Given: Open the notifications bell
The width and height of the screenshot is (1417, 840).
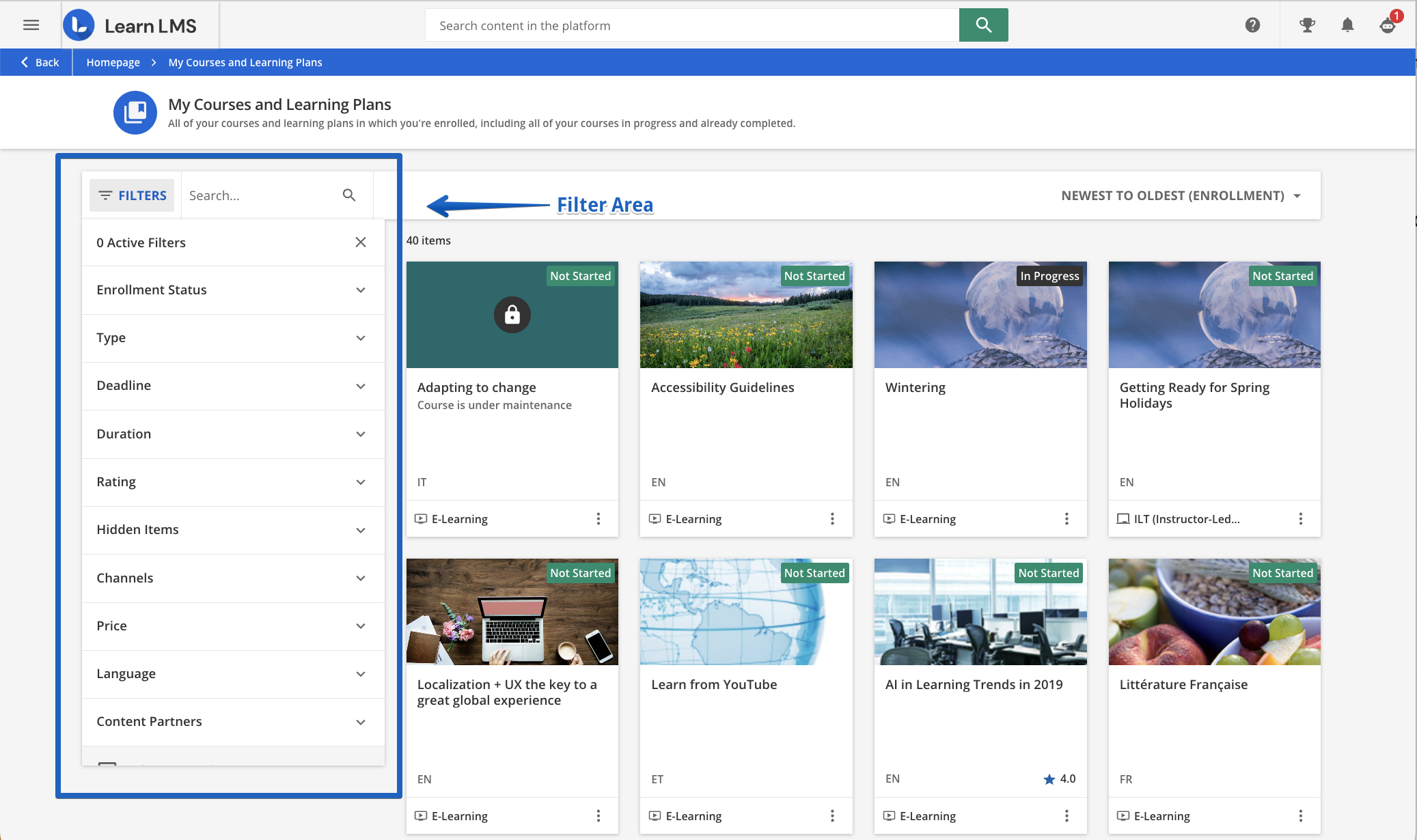Looking at the screenshot, I should (x=1347, y=25).
